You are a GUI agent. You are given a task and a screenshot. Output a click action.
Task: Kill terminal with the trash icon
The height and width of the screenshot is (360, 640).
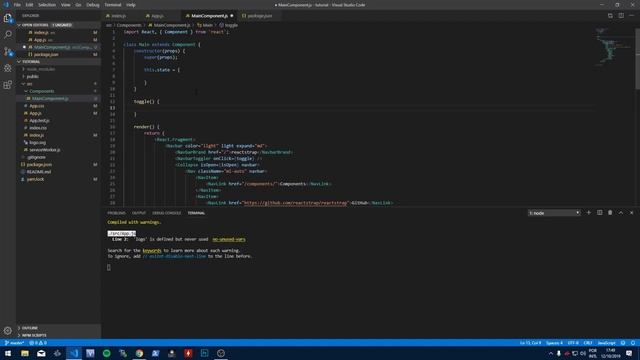(x=610, y=213)
